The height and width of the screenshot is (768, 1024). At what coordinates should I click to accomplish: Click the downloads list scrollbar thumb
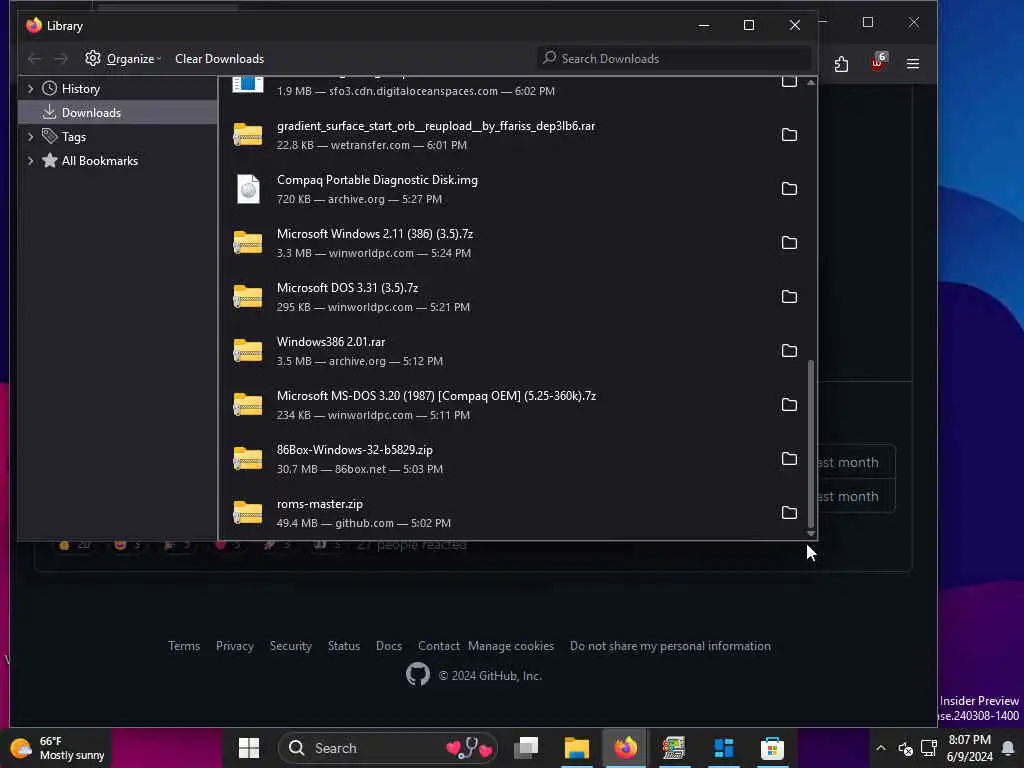[811, 443]
